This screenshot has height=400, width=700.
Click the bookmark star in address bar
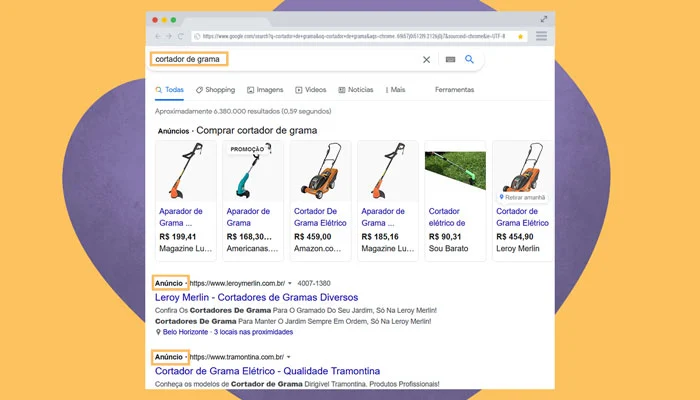click(521, 37)
